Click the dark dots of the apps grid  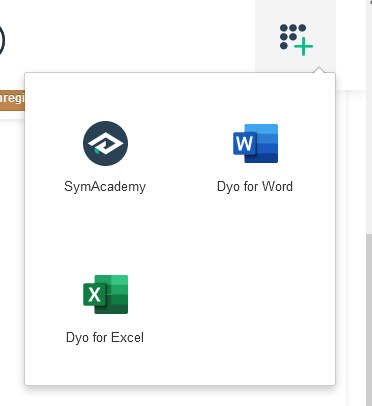coord(292,35)
